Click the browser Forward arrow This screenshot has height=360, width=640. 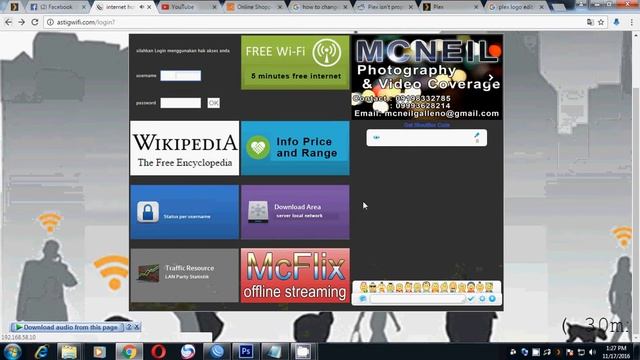pyautogui.click(x=22, y=22)
